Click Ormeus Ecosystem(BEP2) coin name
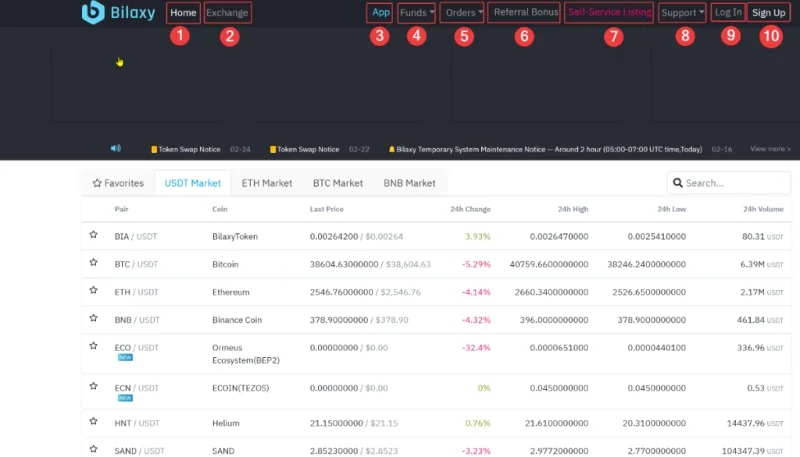 click(x=246, y=354)
